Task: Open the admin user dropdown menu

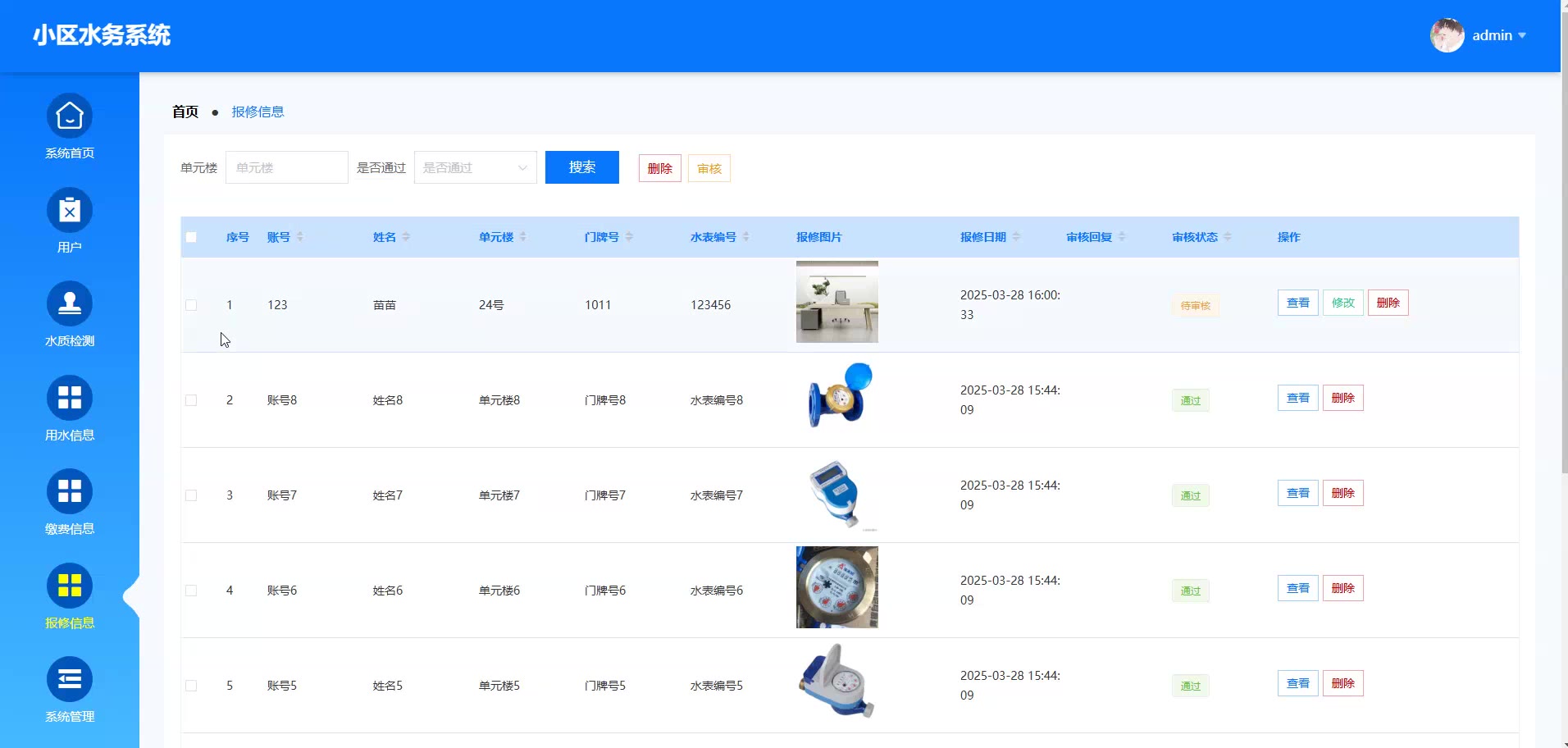Action: tap(1498, 35)
